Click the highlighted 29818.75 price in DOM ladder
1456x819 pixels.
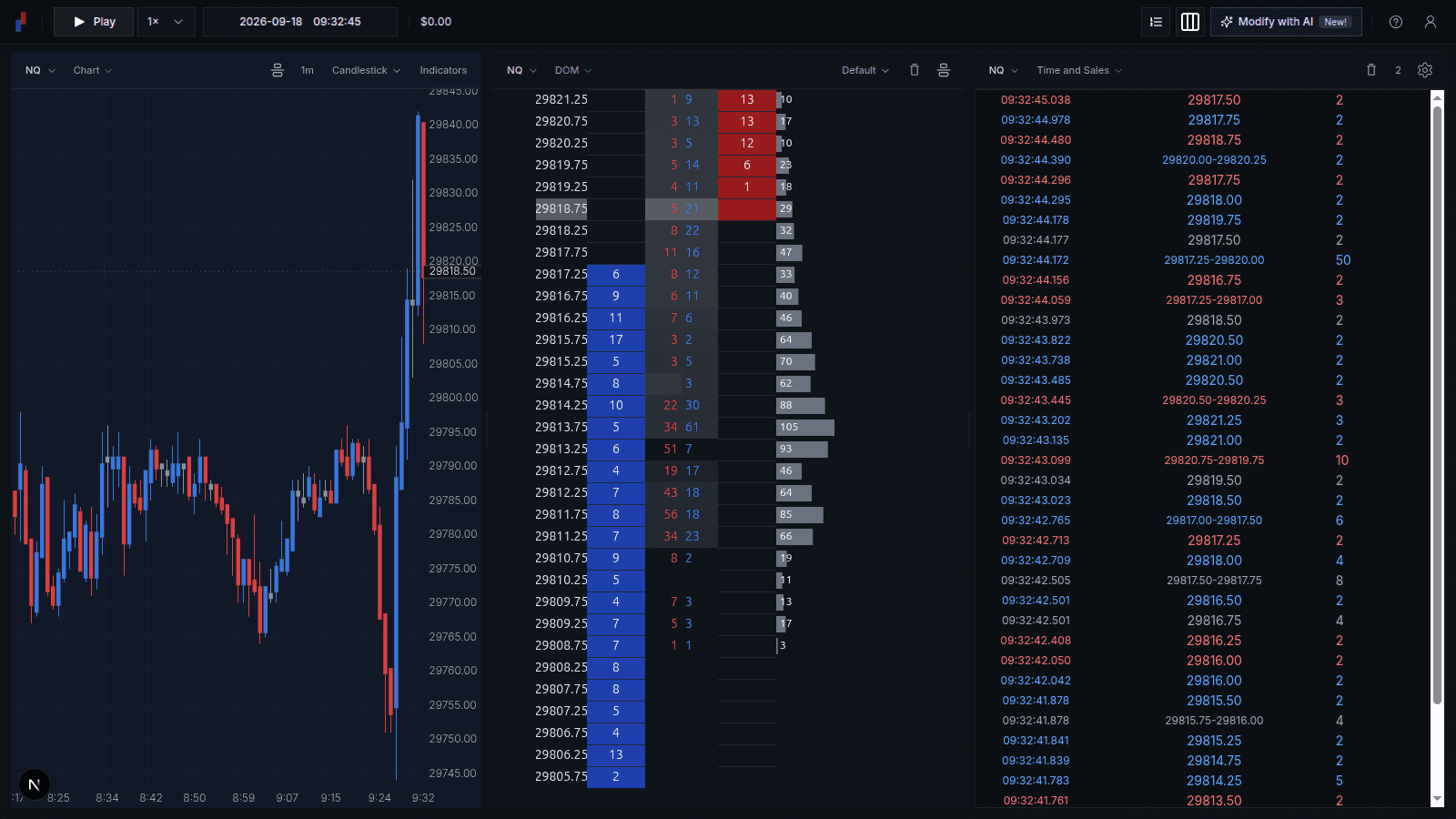coord(561,208)
